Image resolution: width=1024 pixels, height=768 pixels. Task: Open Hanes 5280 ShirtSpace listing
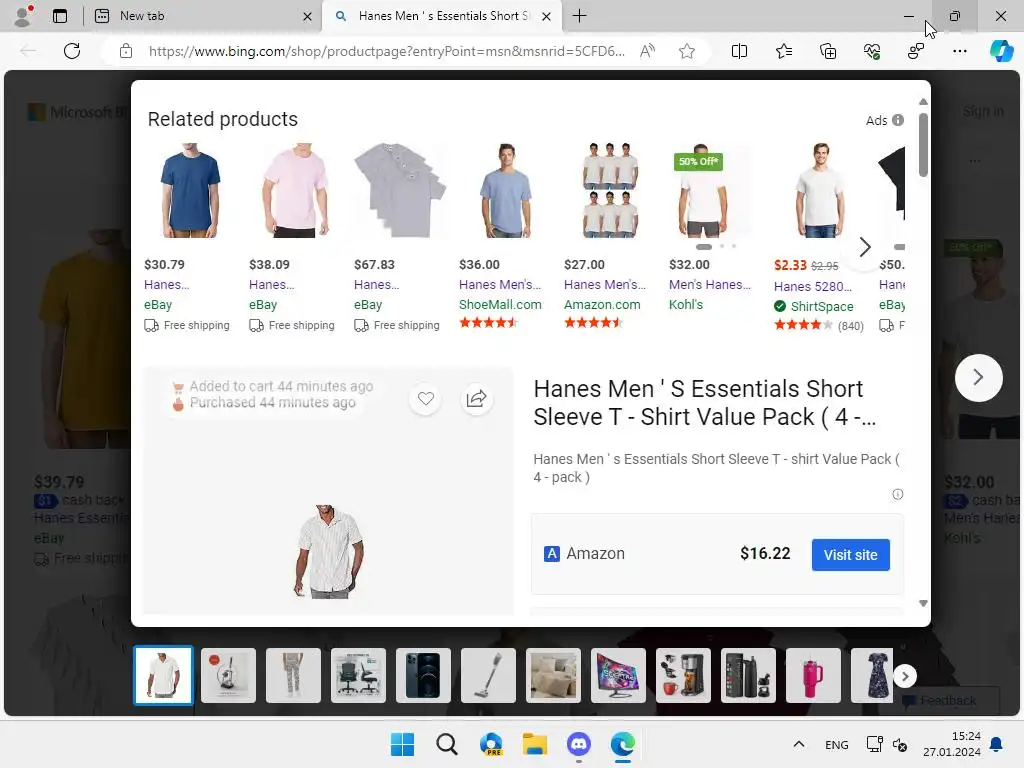pos(812,287)
